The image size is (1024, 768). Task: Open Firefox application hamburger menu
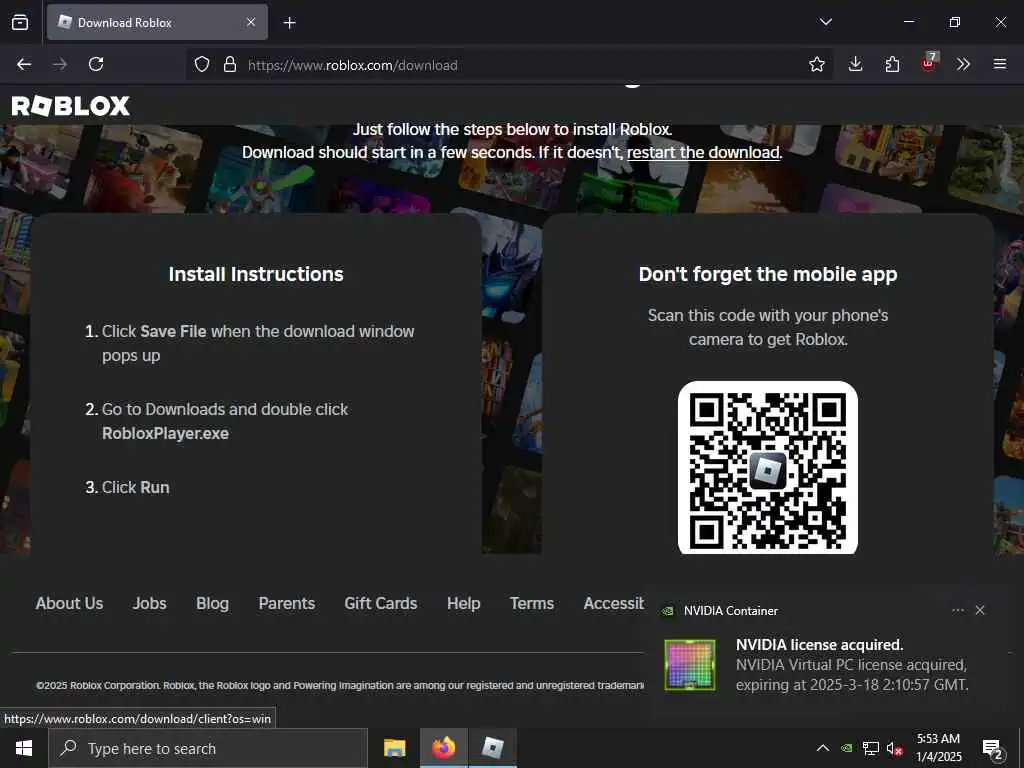pos(1000,64)
